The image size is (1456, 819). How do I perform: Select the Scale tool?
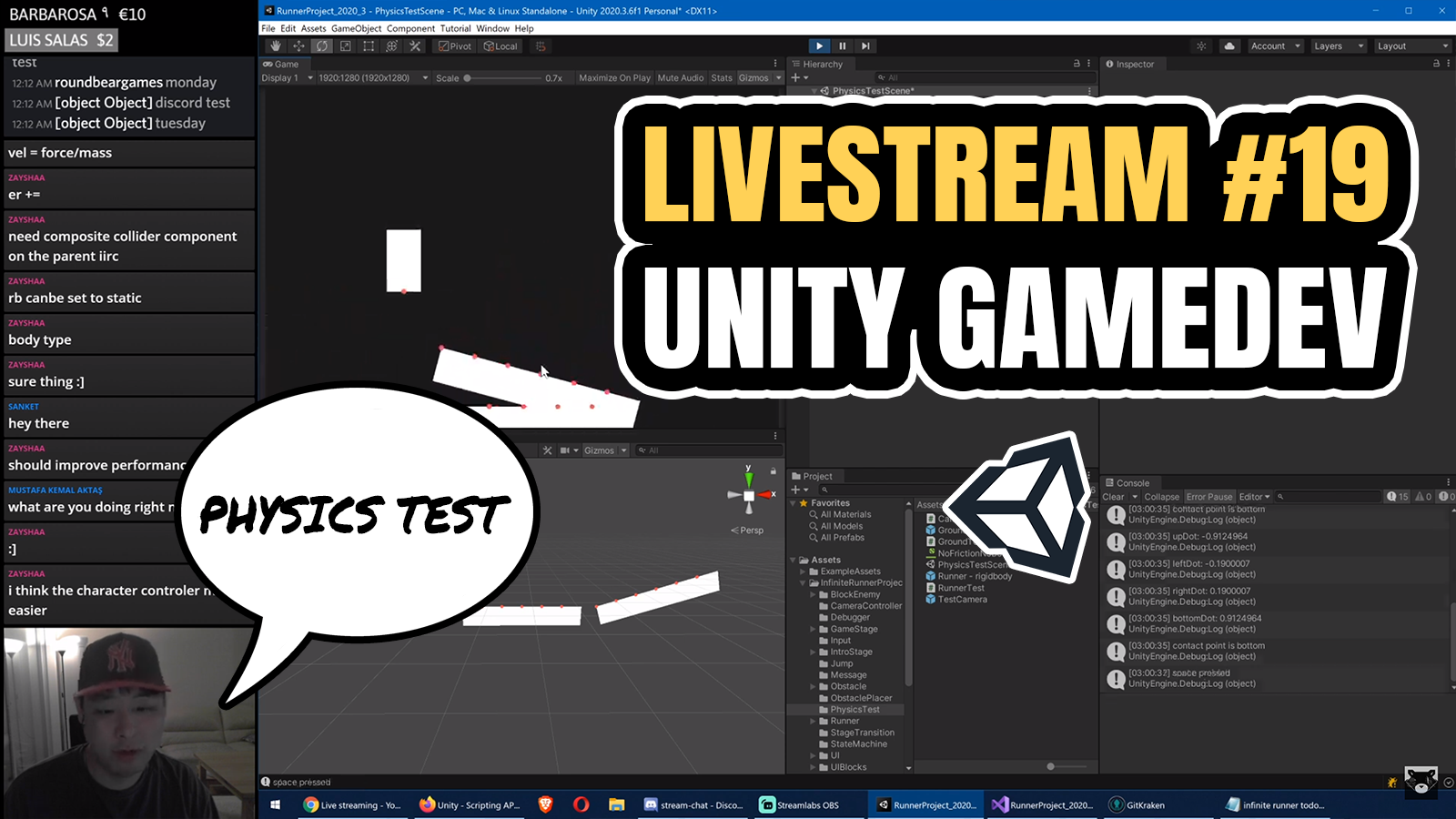345,46
